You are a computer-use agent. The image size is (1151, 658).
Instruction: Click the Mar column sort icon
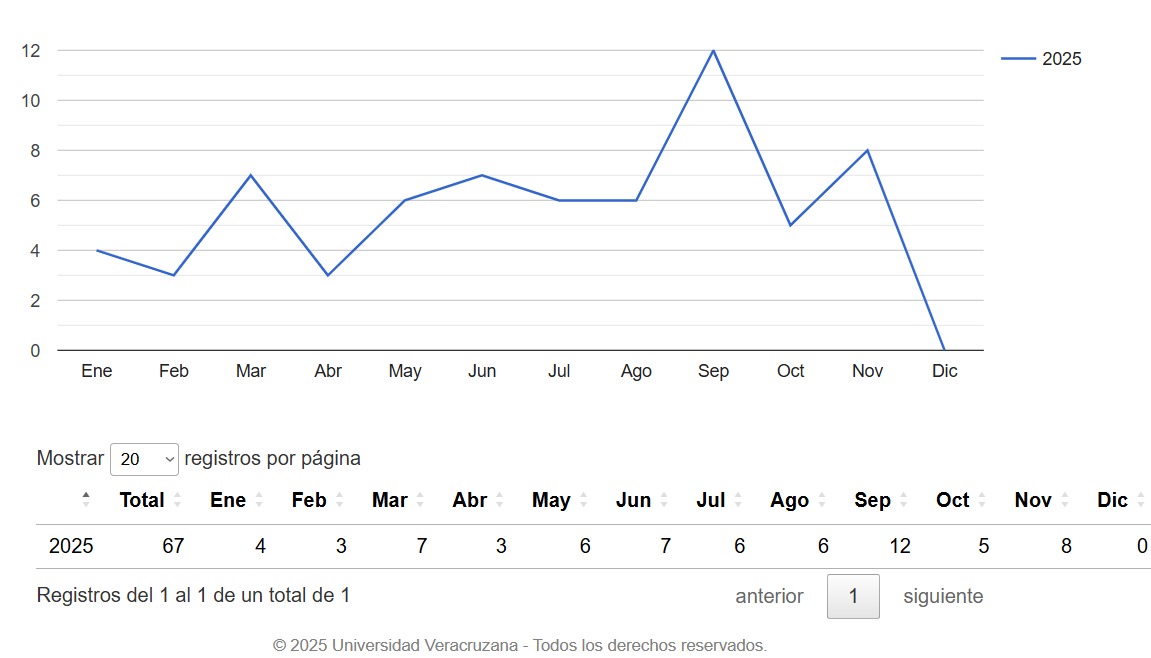pos(420,500)
